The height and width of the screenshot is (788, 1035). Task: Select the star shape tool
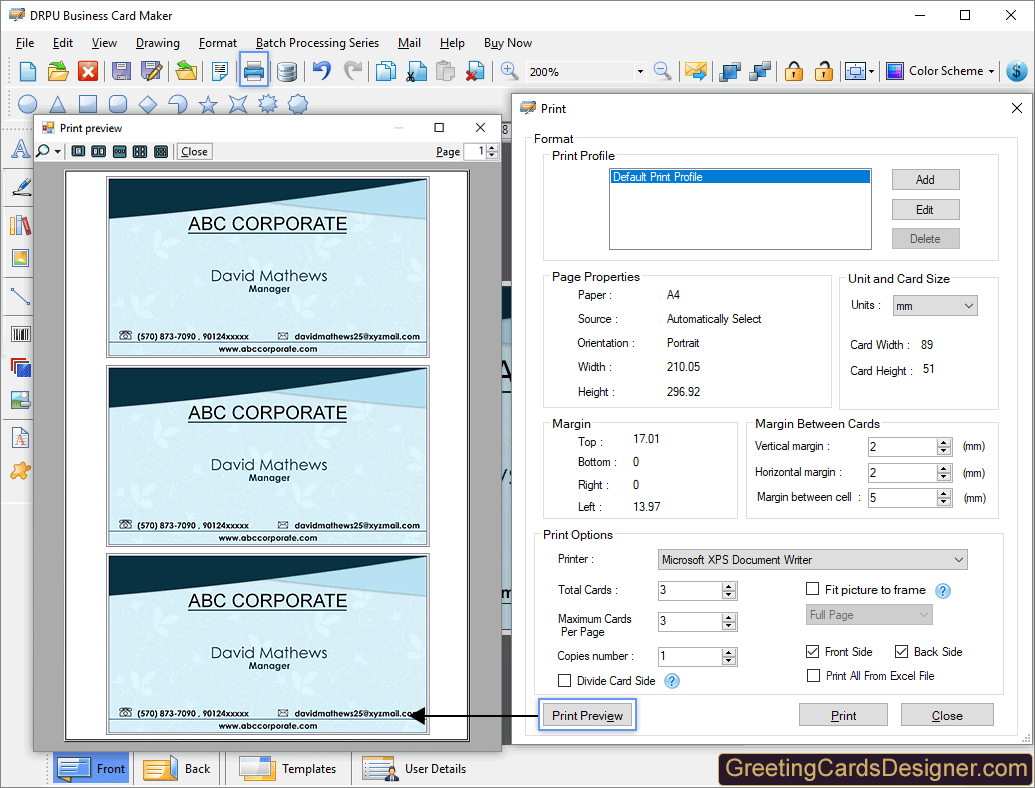[x=208, y=104]
